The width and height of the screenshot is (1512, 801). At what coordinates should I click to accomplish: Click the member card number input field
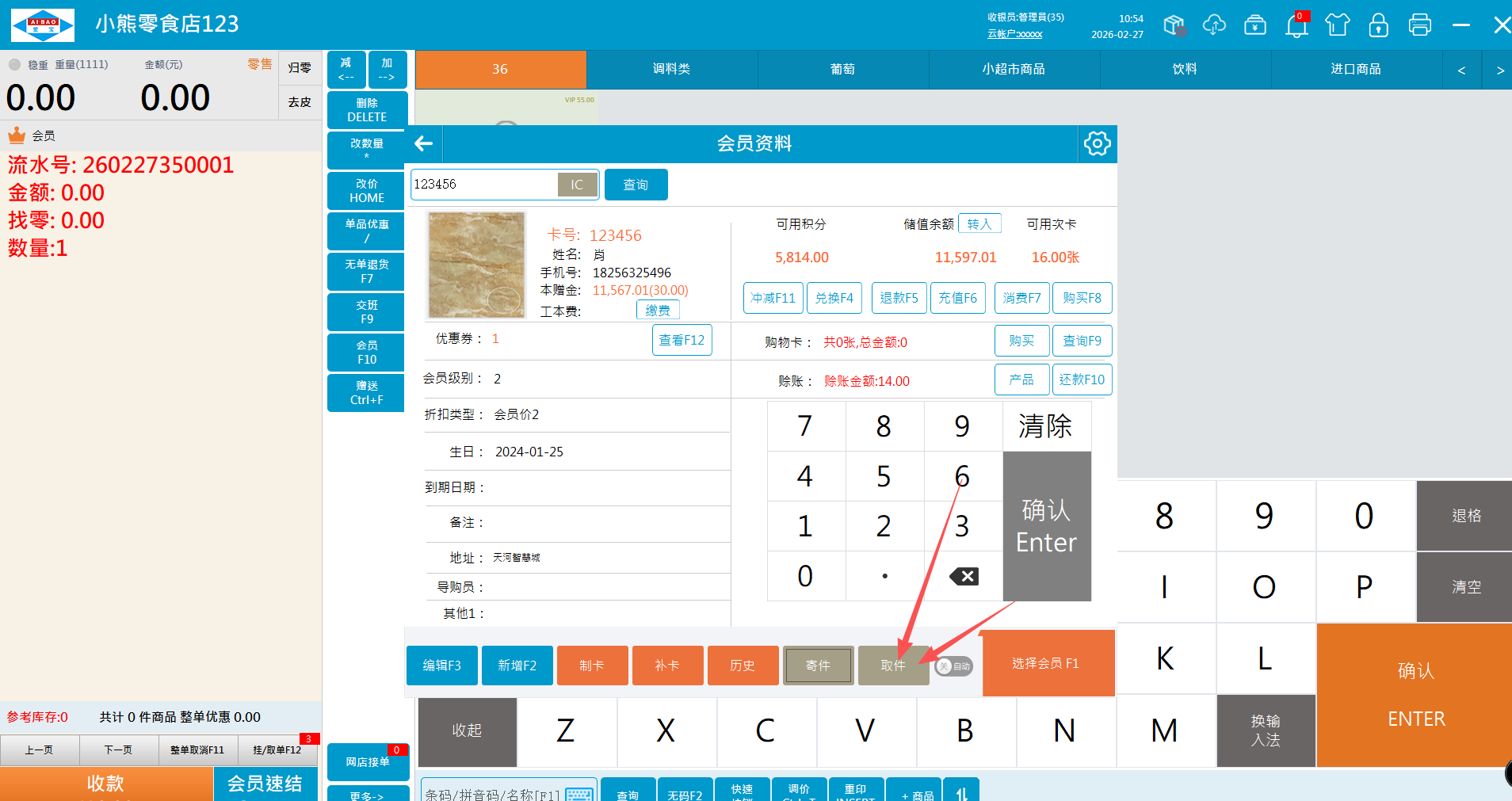483,185
